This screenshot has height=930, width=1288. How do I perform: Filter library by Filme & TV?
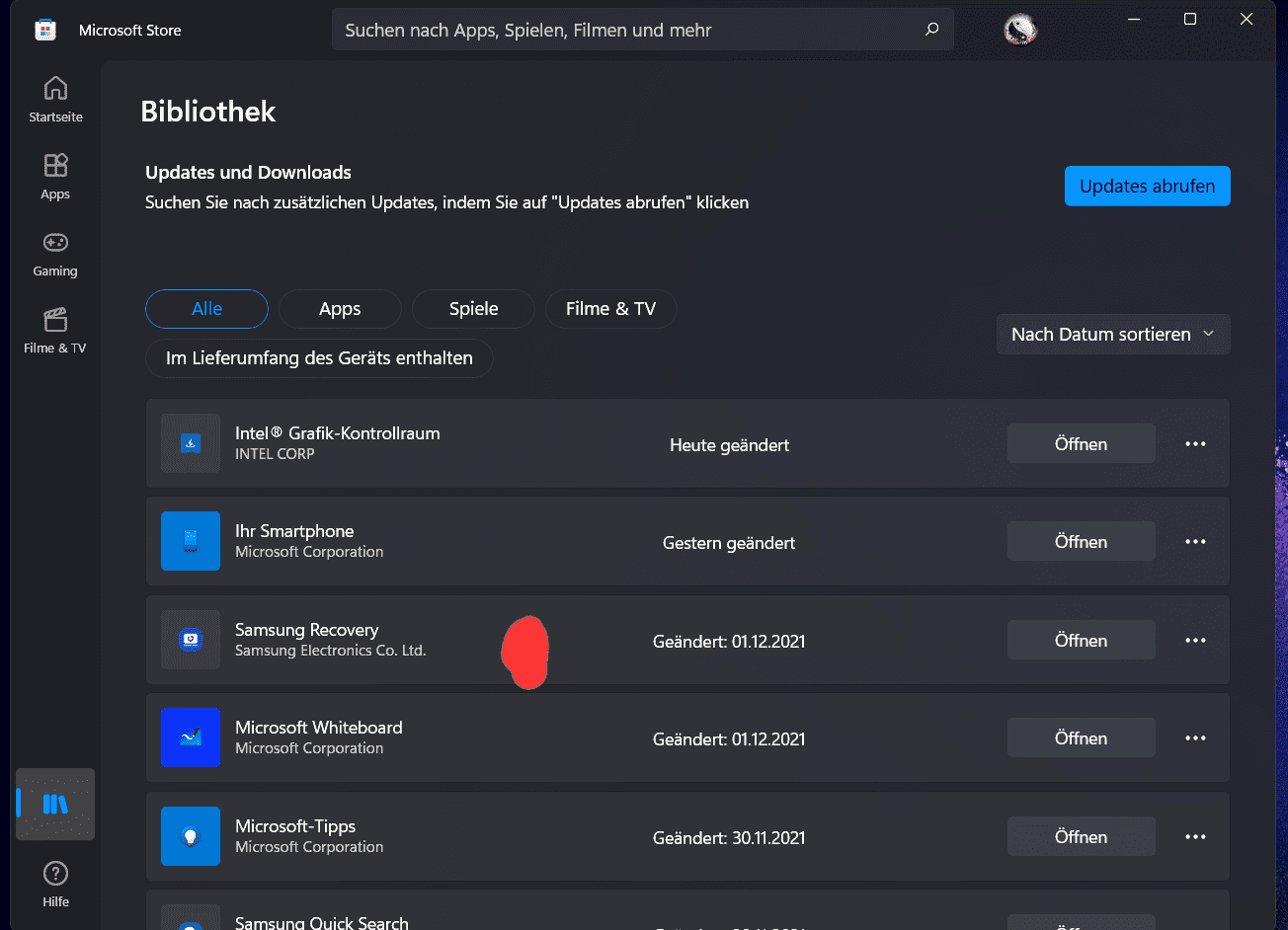tap(610, 309)
